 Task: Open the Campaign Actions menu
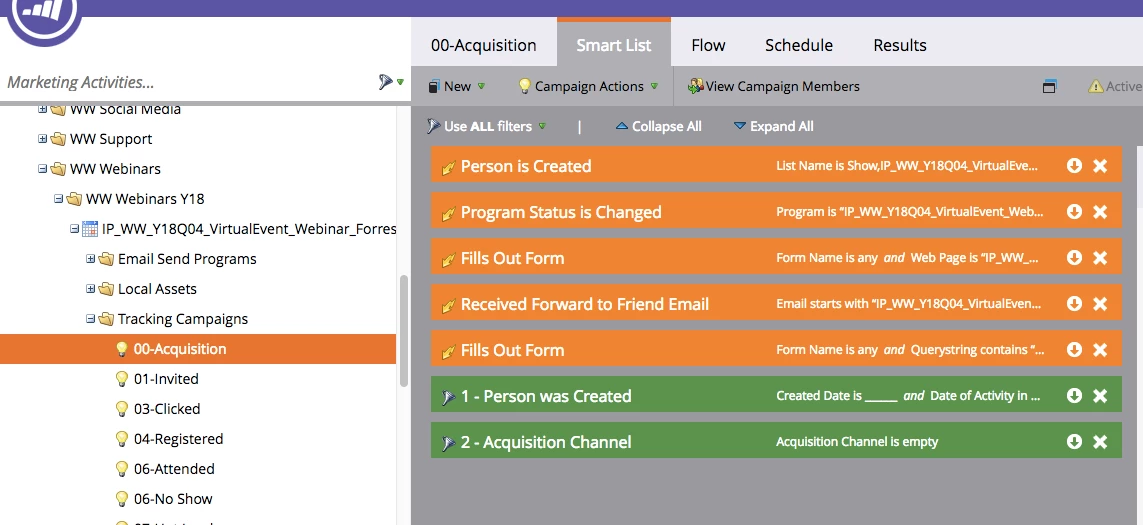point(588,86)
